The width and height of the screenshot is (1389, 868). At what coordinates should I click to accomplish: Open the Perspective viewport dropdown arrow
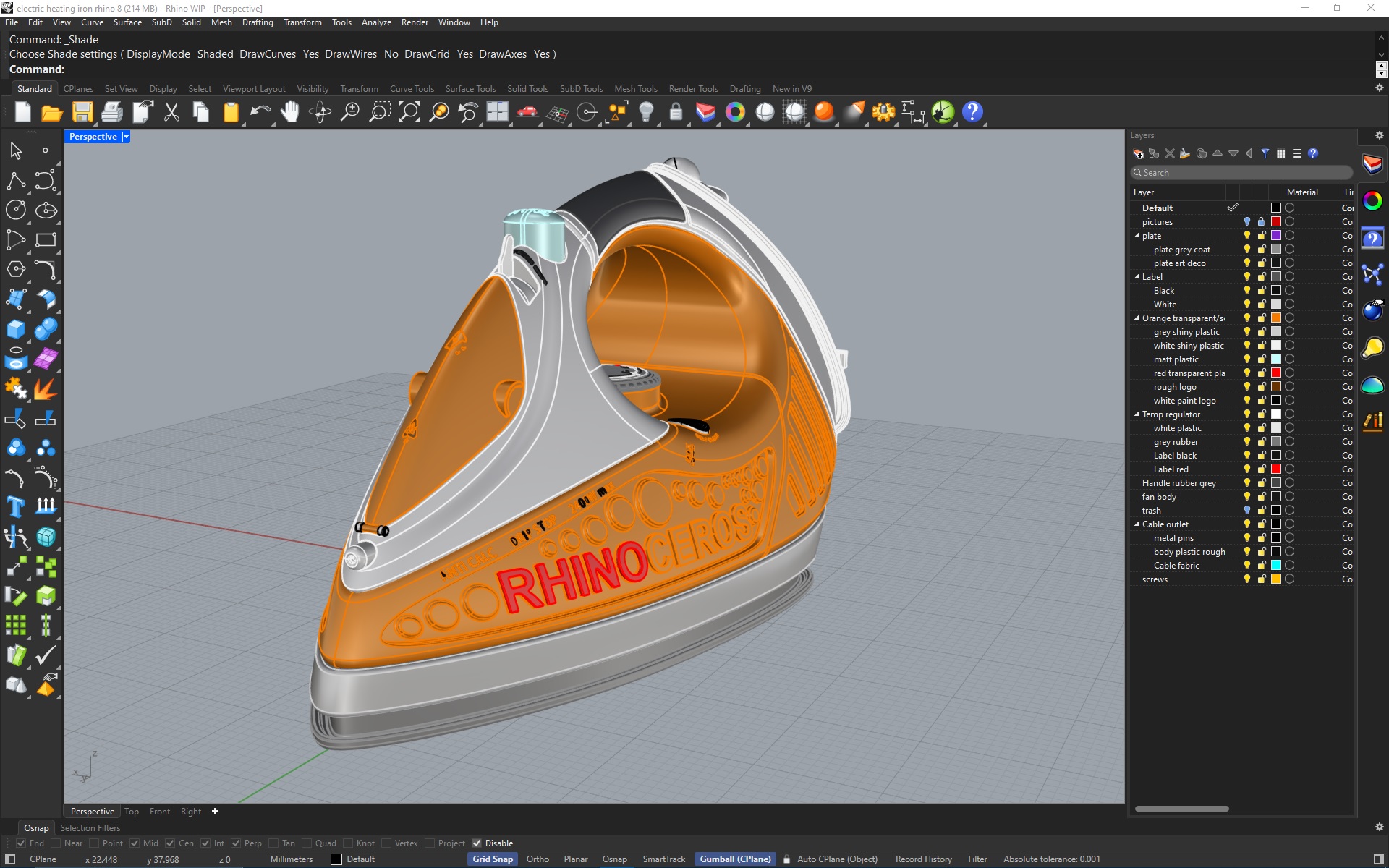point(126,137)
